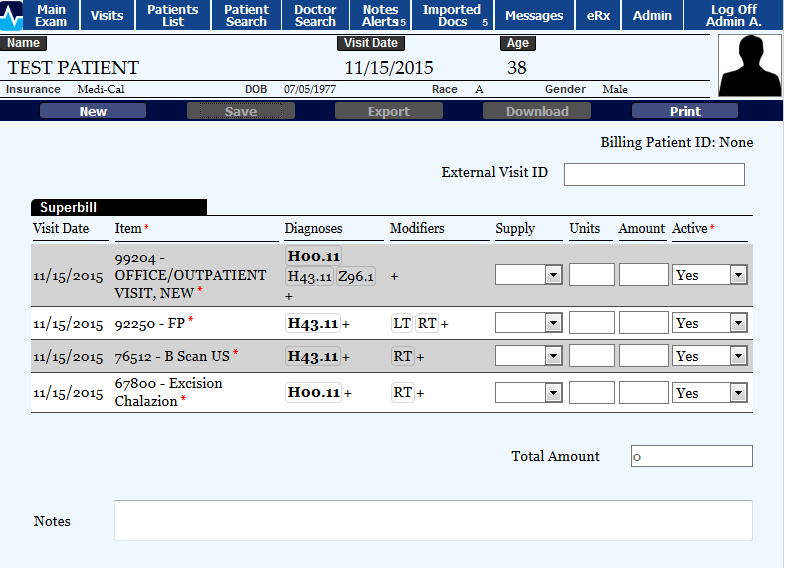Click item 99204 - OFFICE/OUTPATIENT VISIT, NEW

pos(190,276)
